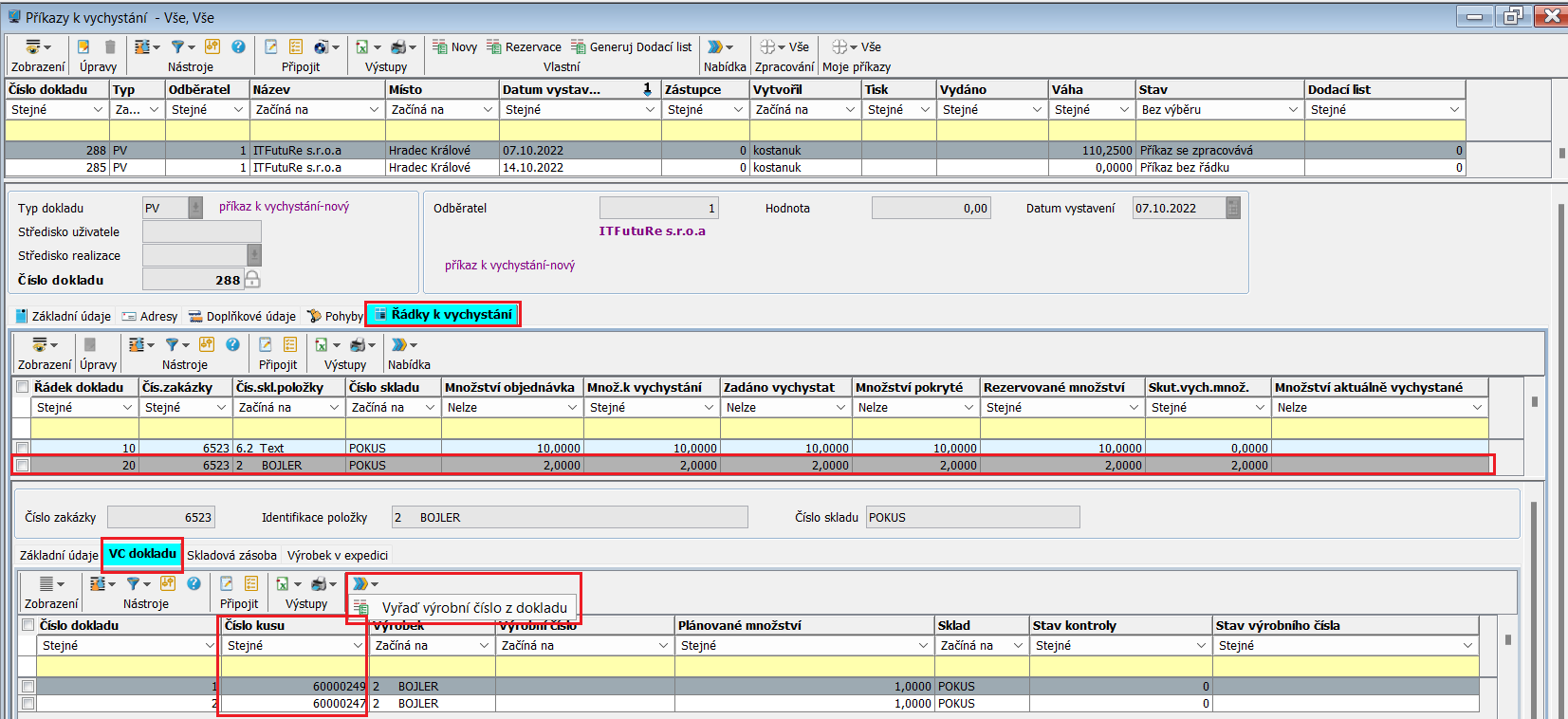Click the help question mark icon in top toolbar

(x=238, y=46)
